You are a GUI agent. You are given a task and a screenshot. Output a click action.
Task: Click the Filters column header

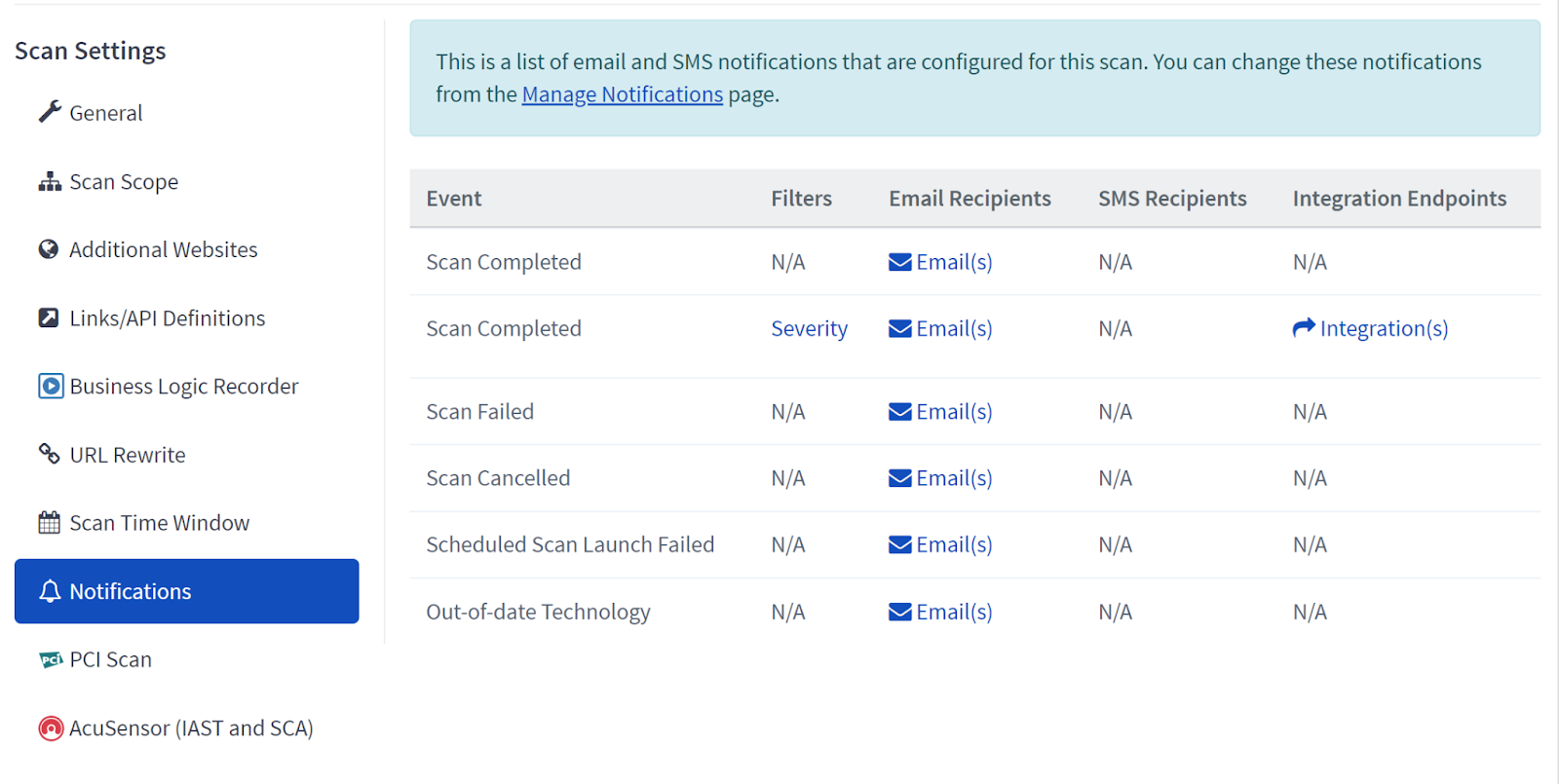coord(801,199)
